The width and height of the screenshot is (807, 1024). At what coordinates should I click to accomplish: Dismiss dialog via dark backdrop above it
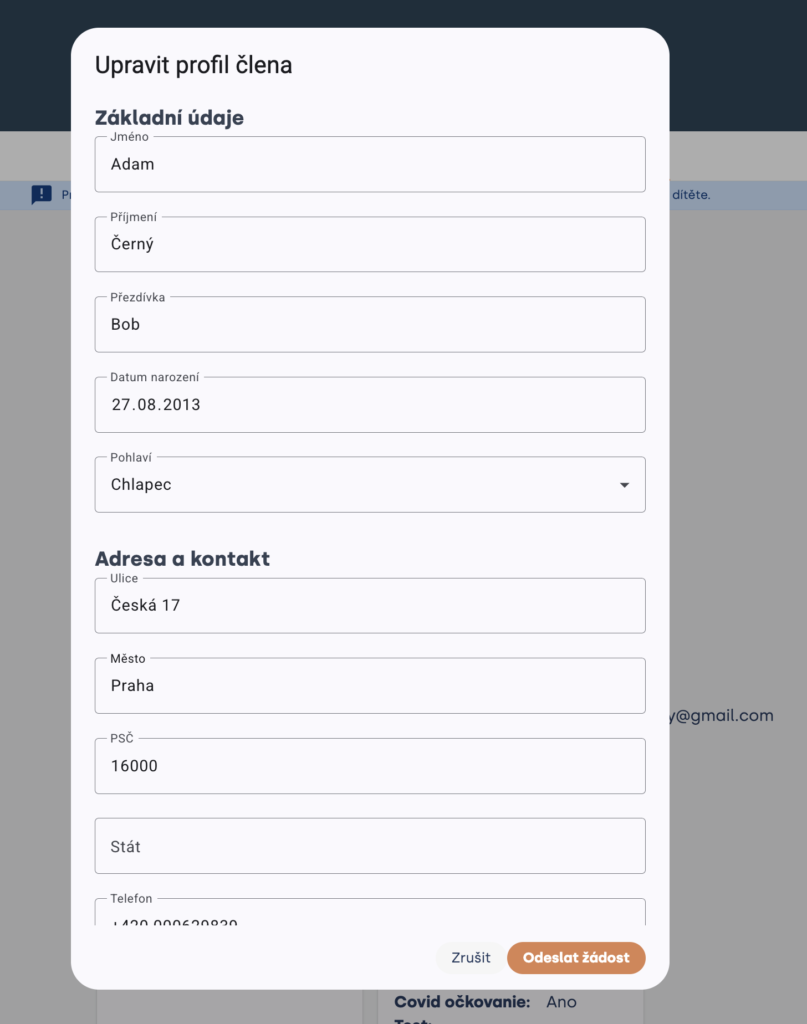pyautogui.click(x=738, y=65)
